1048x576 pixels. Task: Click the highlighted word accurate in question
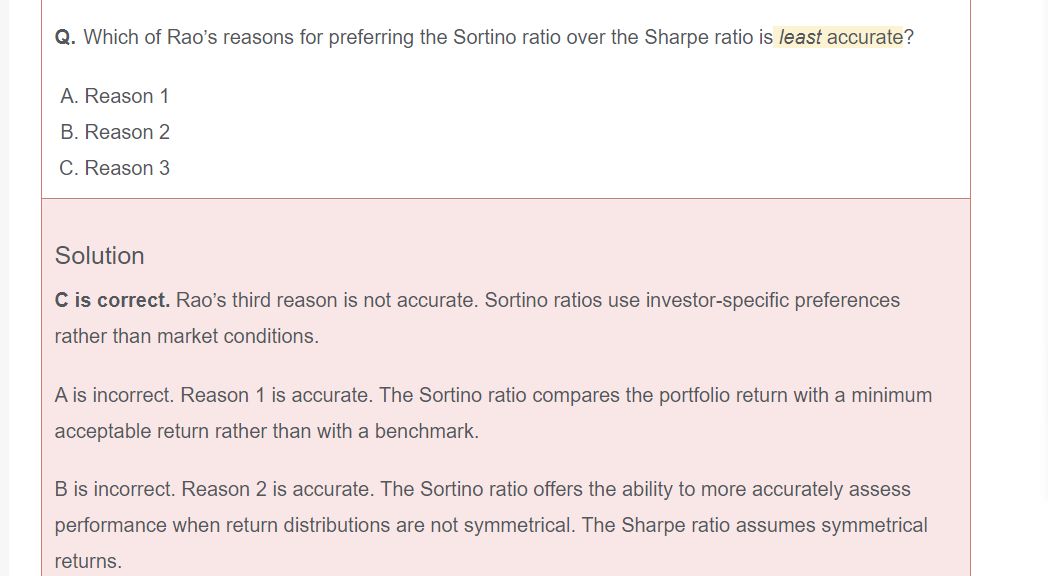(x=864, y=37)
